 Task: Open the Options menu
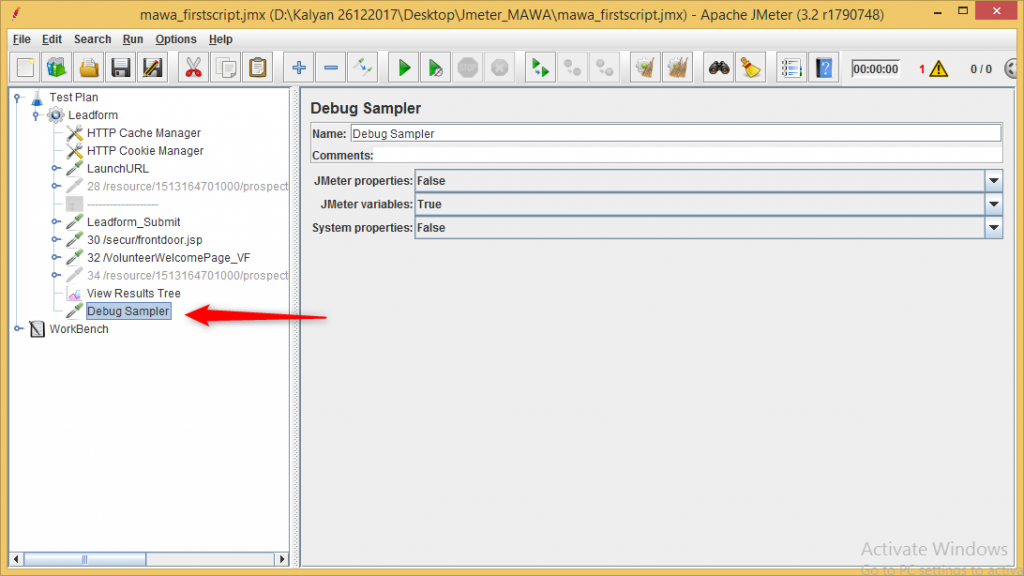click(175, 39)
